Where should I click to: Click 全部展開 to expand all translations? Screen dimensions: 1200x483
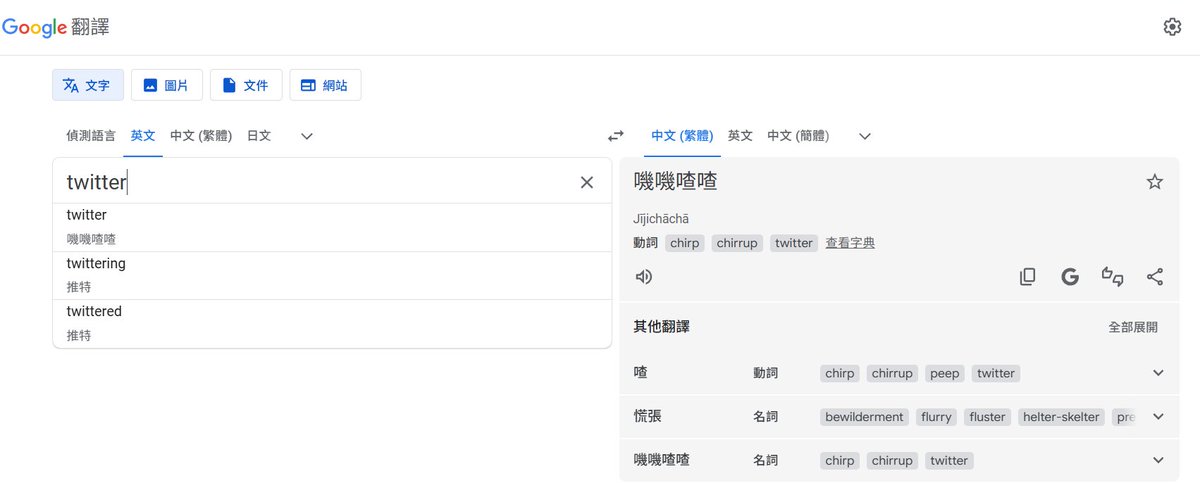click(x=1133, y=327)
